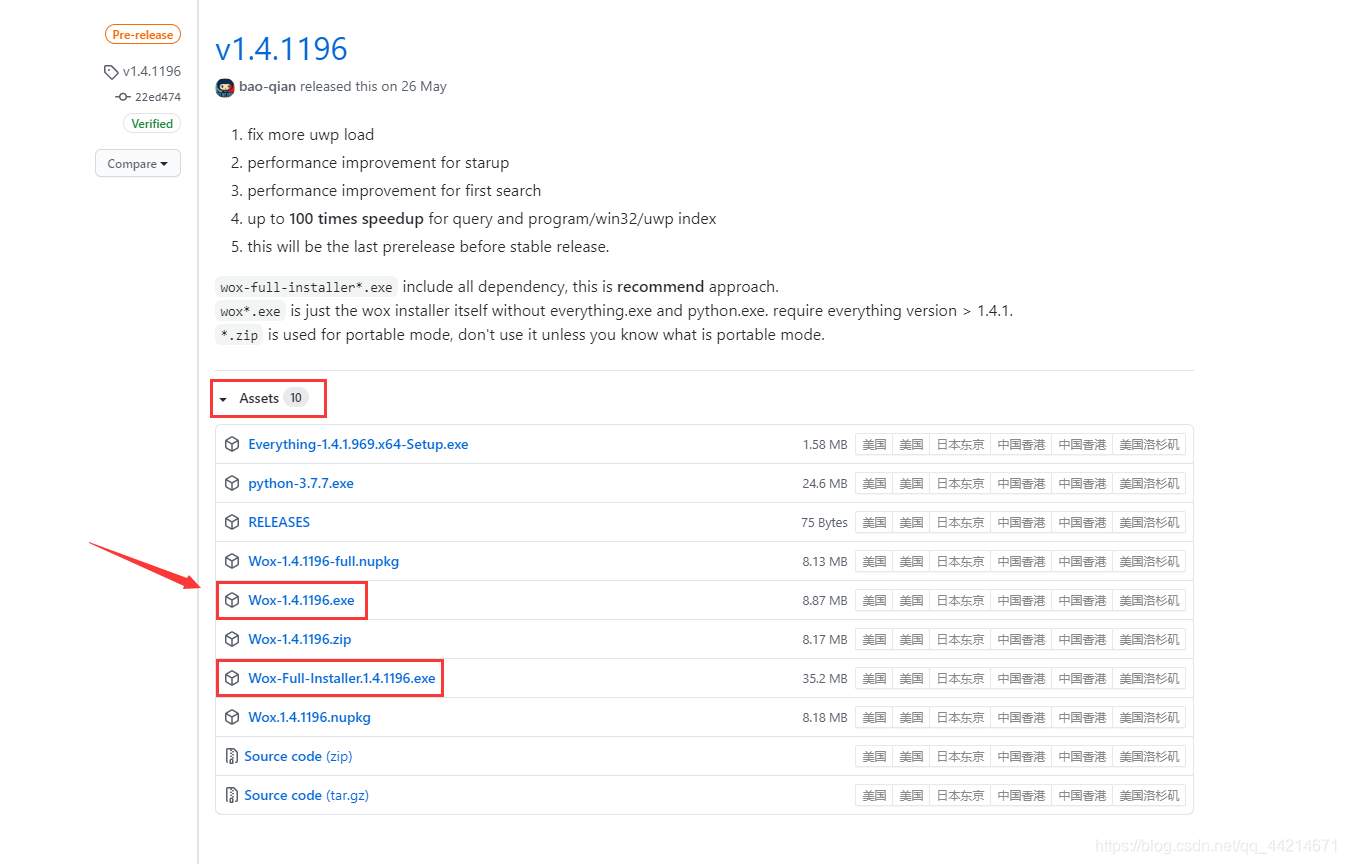
Task: Download Wox.1.4.1196.nupkg
Action: (309, 717)
